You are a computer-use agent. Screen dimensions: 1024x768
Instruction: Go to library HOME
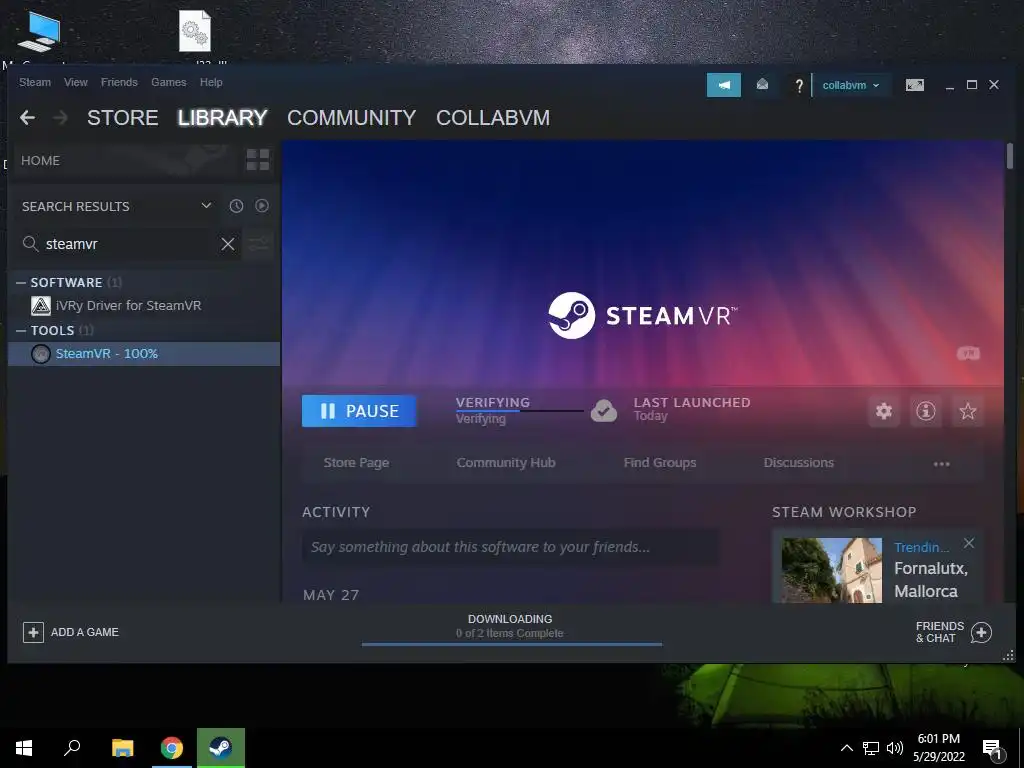tap(40, 161)
